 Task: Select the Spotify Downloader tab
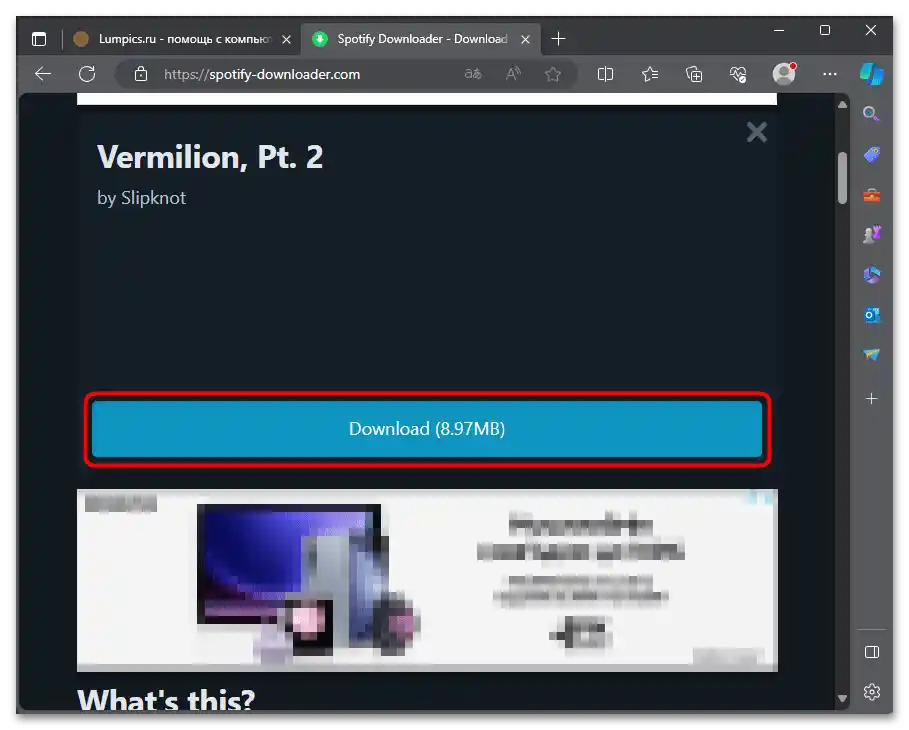(x=421, y=39)
